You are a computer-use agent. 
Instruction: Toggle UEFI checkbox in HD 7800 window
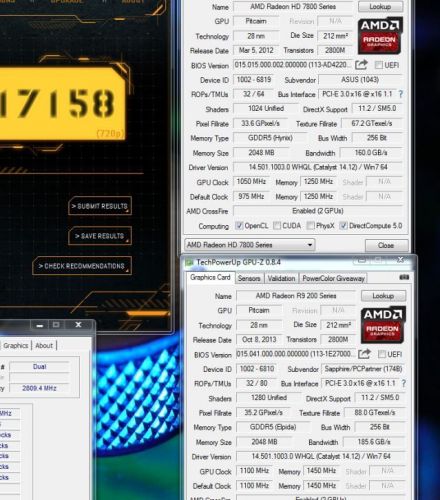tap(379, 65)
